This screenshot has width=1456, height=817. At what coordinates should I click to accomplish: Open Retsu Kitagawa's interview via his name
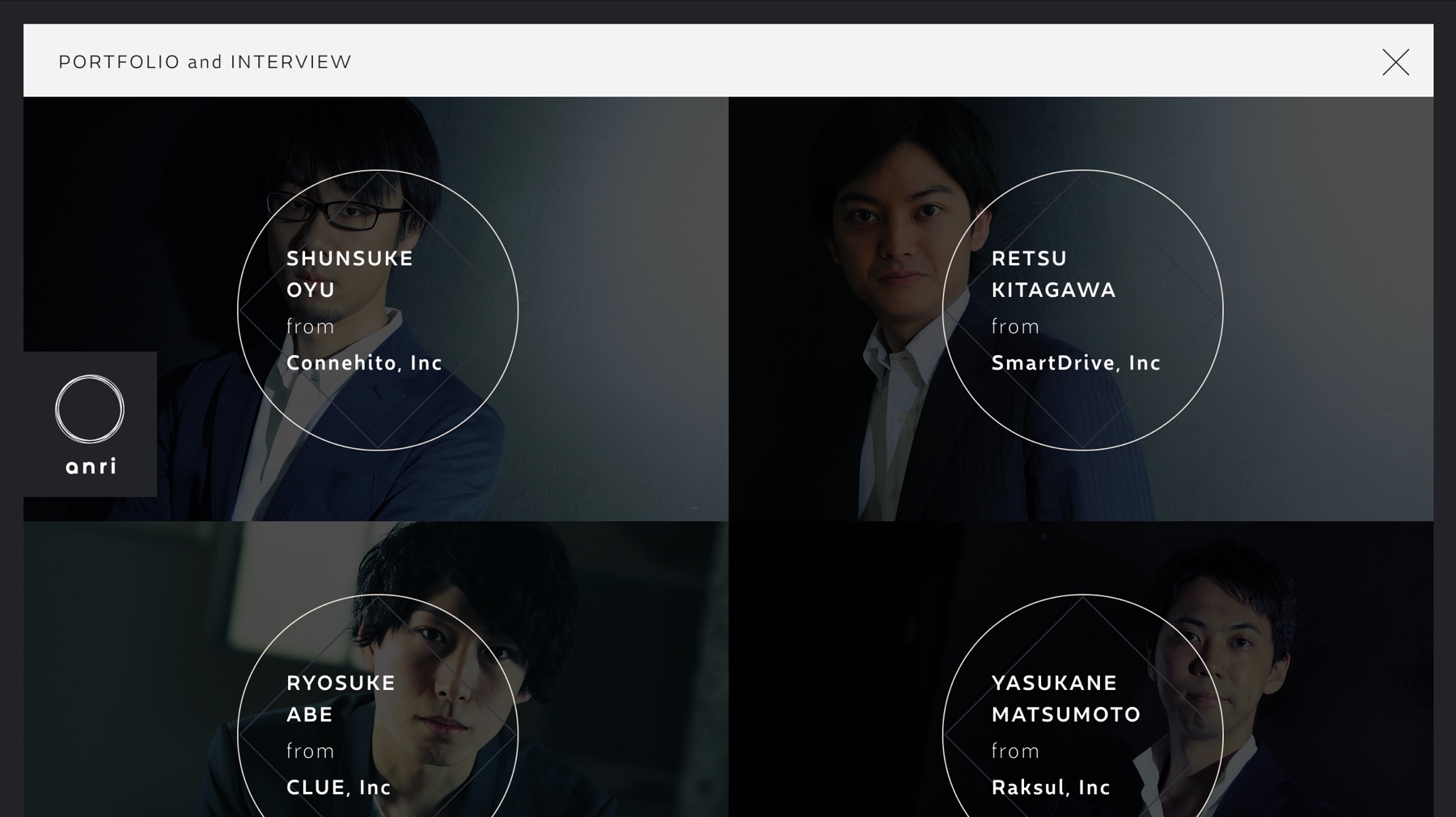coord(1053,273)
